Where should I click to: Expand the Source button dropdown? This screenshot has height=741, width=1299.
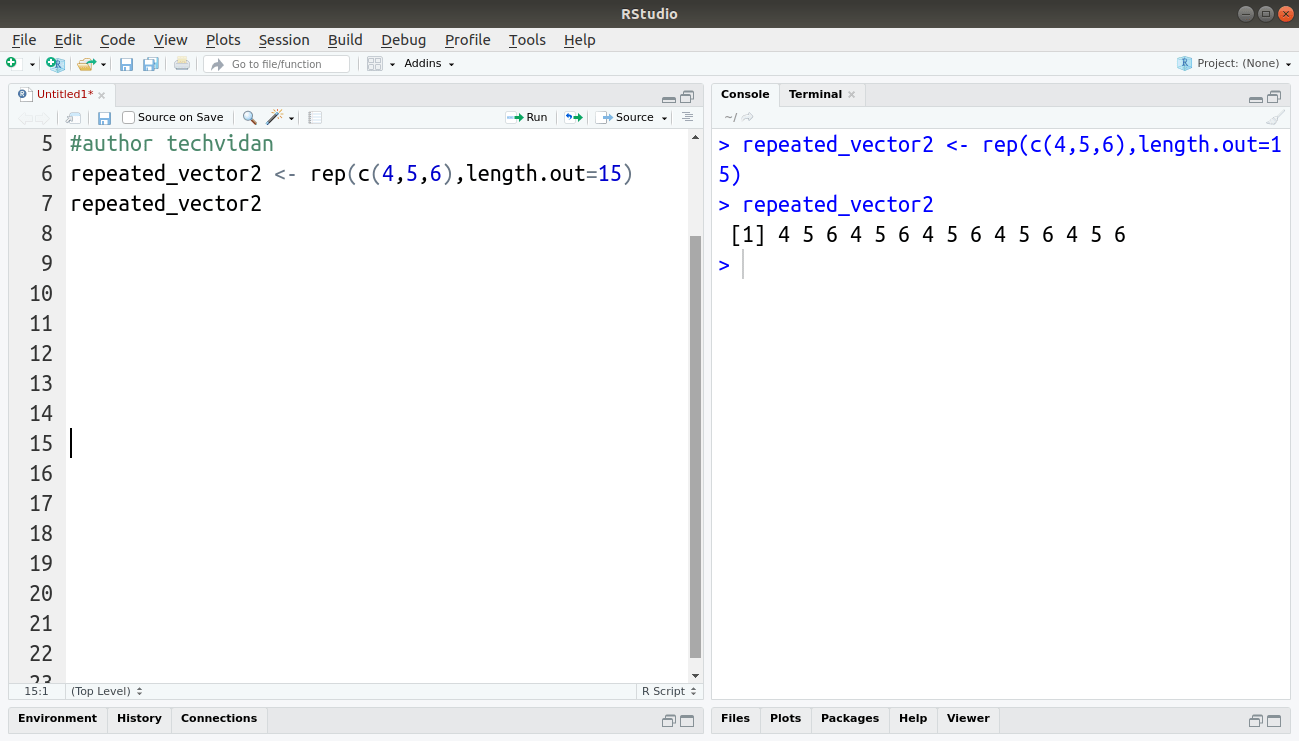663,117
